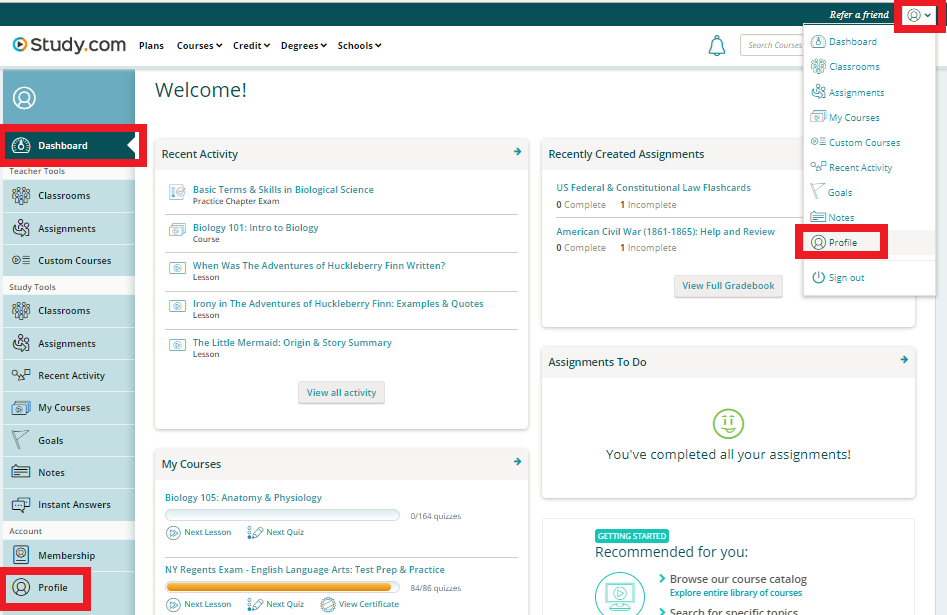Open Goals flag icon in sidebar
This screenshot has width=947, height=615.
pos(20,440)
